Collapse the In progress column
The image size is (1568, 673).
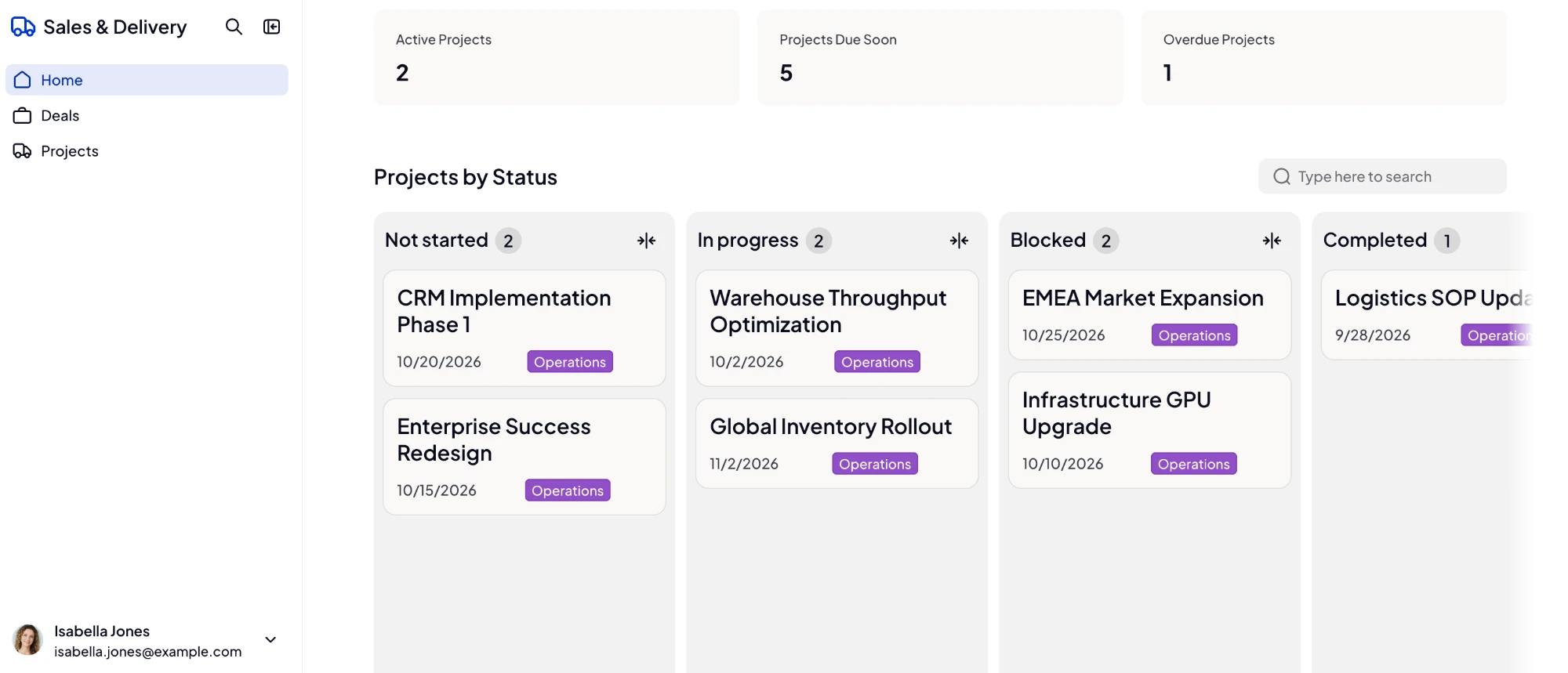click(959, 241)
